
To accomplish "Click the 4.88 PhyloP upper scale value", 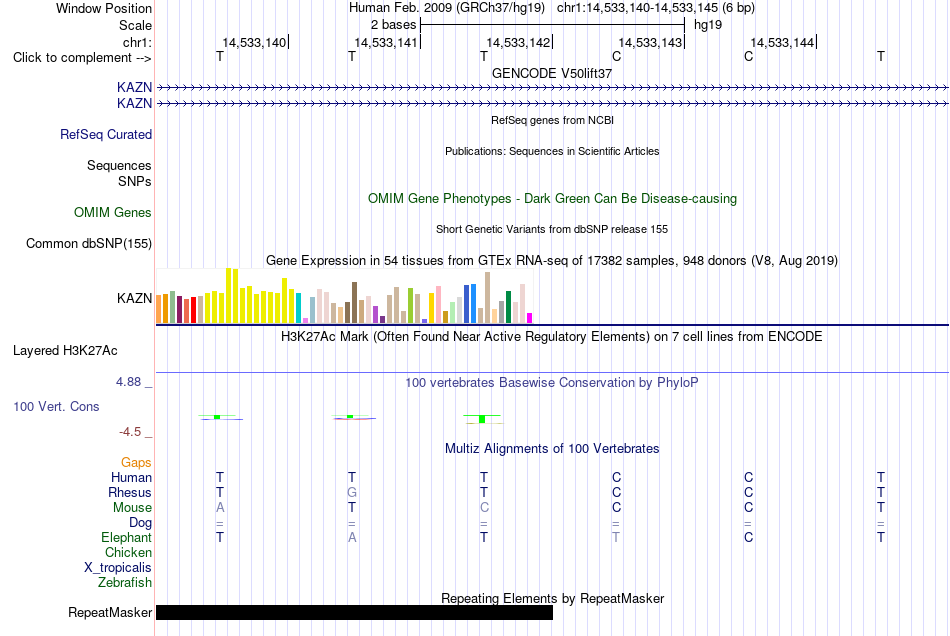I will pos(128,382).
